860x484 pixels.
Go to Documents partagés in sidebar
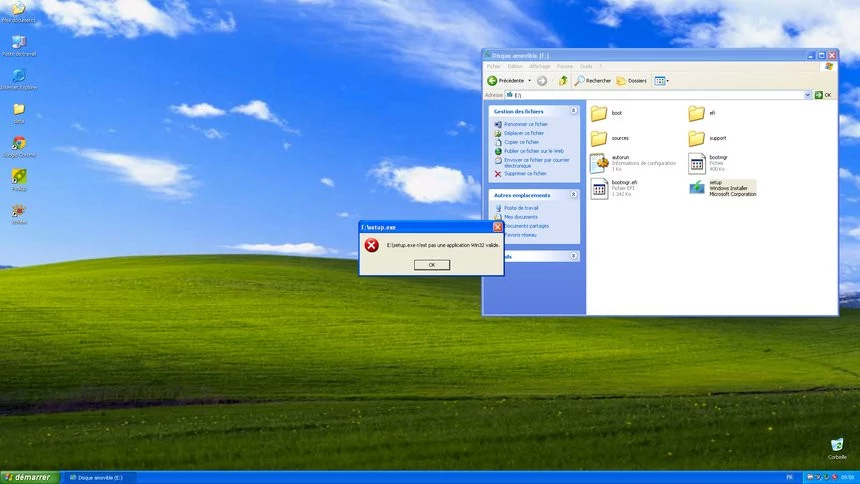tap(526, 226)
